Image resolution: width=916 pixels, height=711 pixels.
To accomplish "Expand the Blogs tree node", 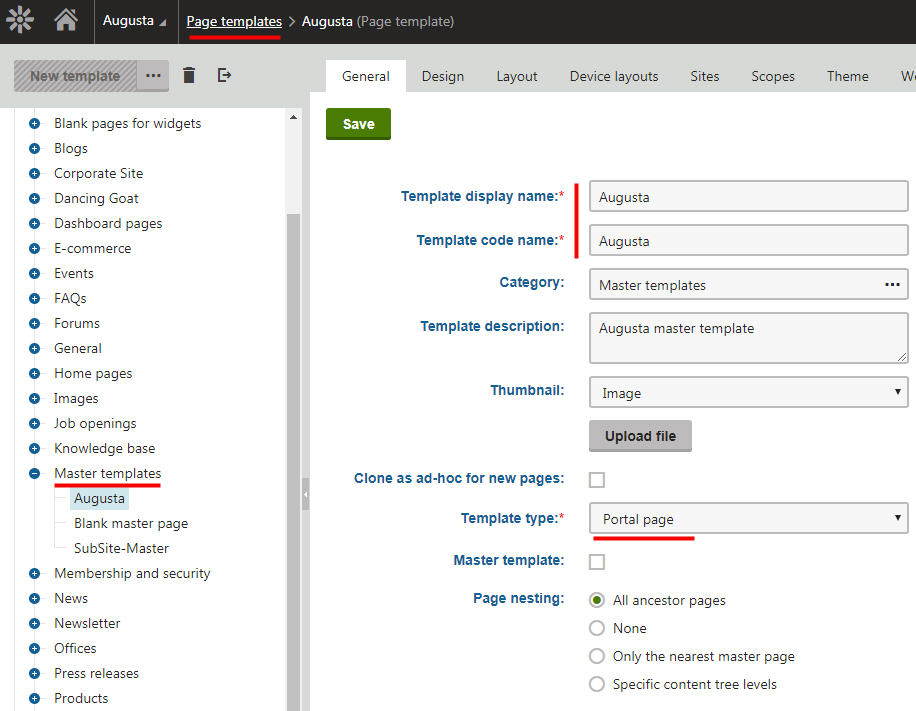I will pos(36,148).
